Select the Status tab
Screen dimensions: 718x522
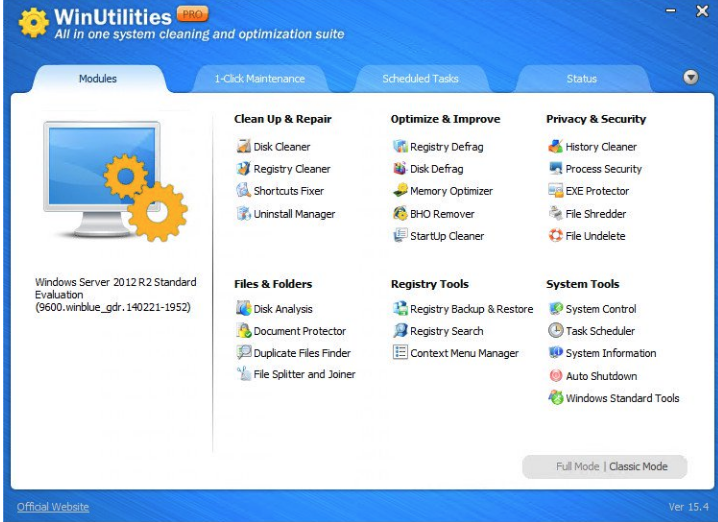coord(582,78)
